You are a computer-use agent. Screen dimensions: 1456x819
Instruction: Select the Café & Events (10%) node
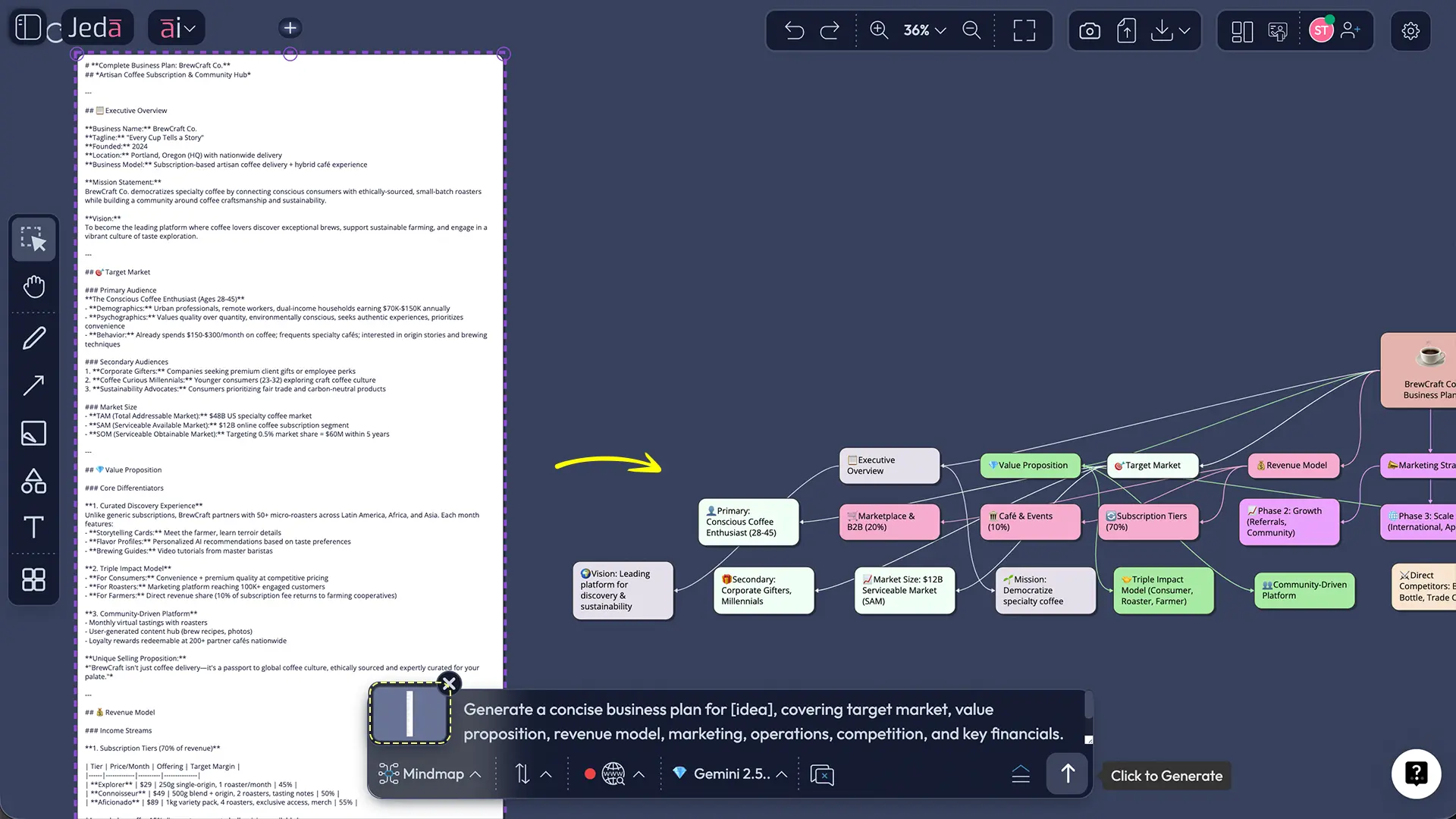tap(1030, 522)
